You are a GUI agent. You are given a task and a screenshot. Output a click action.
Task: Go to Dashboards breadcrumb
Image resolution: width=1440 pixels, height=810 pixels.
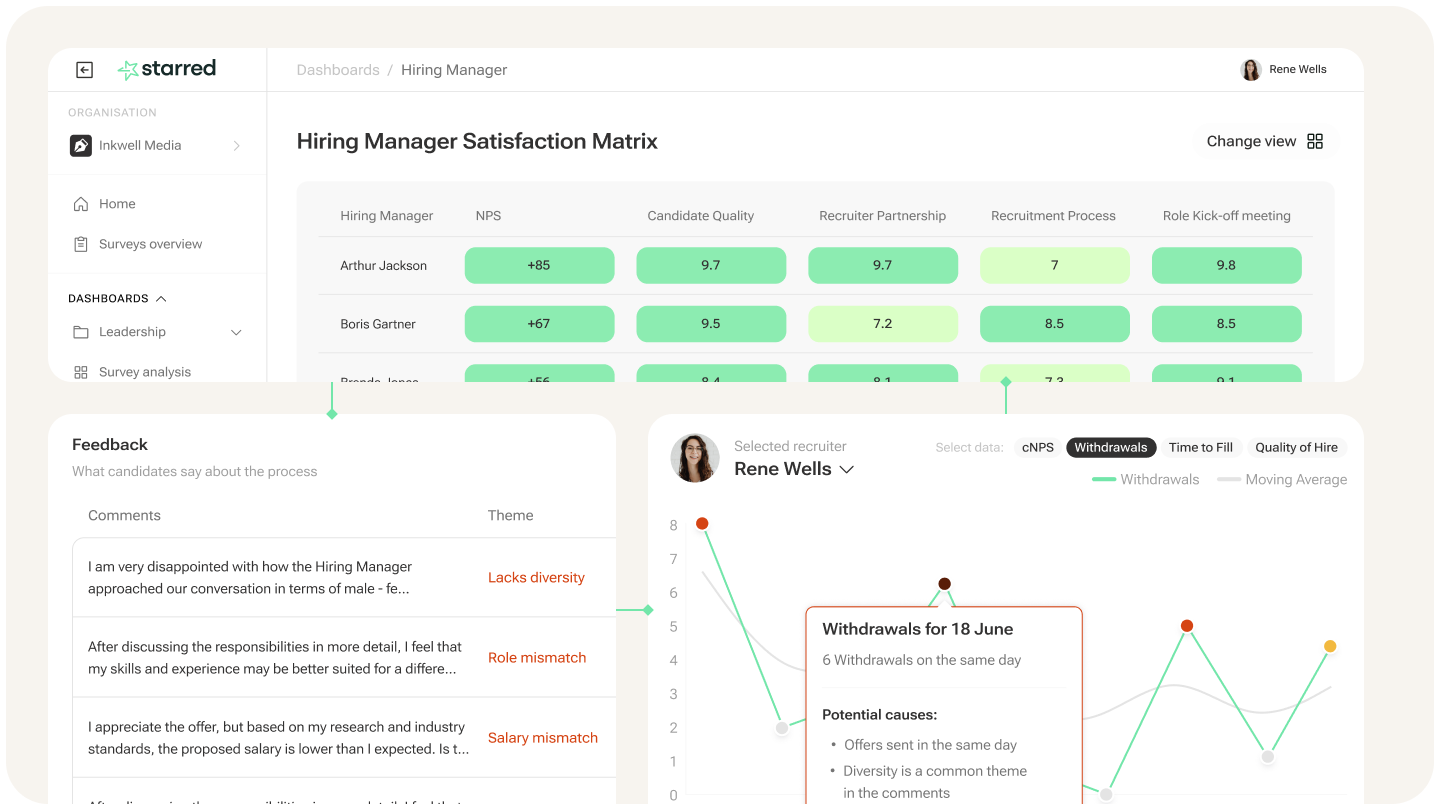tap(338, 70)
